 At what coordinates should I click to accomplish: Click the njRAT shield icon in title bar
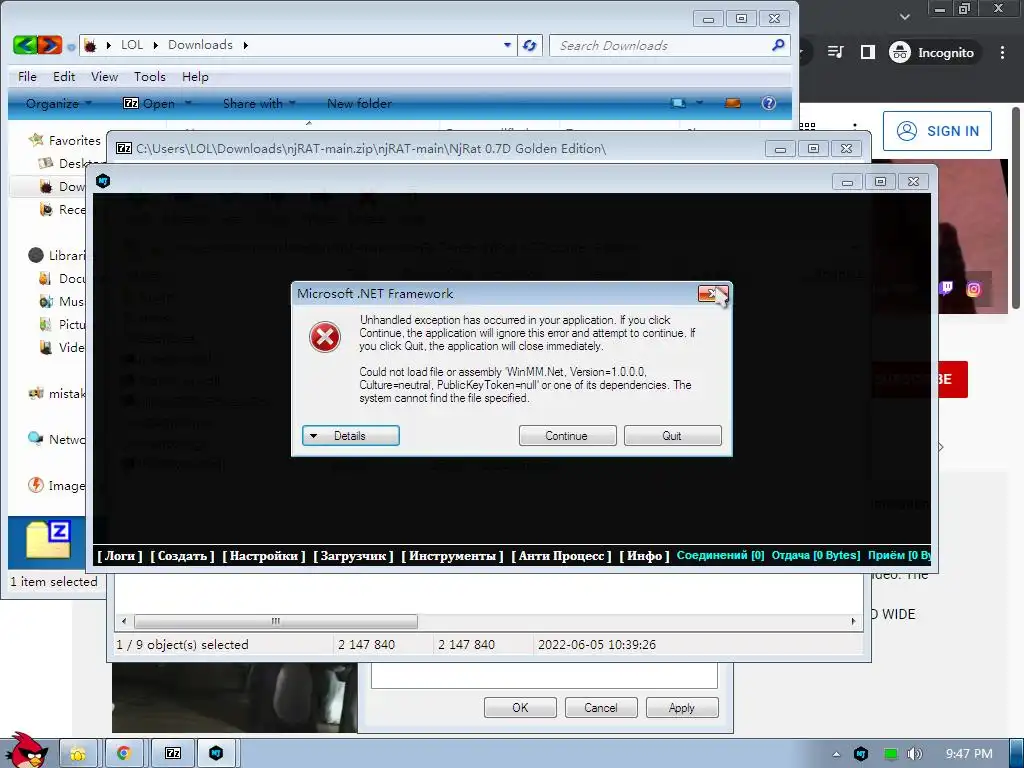[103, 181]
